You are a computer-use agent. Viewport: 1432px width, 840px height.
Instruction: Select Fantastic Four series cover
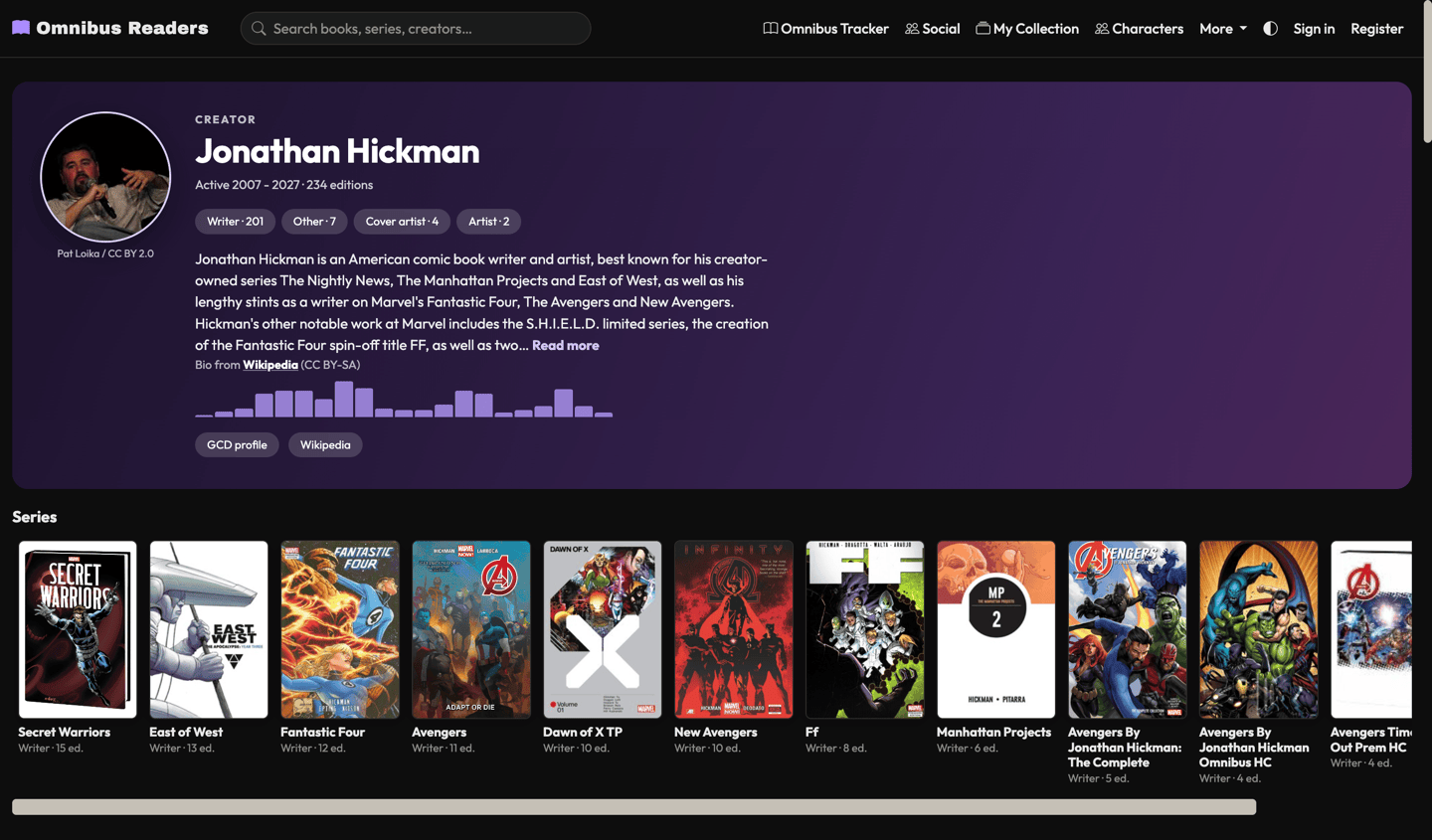[x=340, y=629]
